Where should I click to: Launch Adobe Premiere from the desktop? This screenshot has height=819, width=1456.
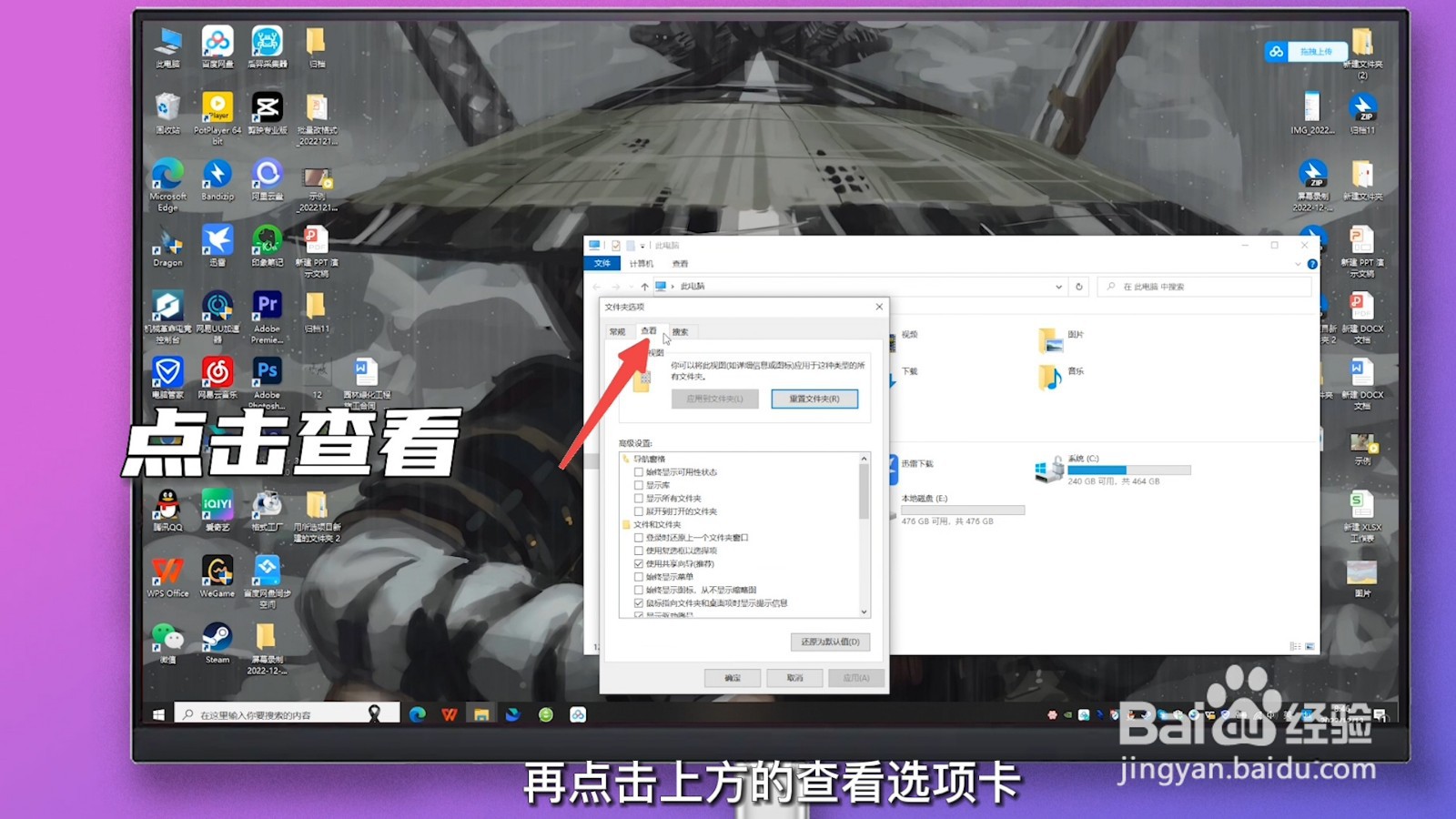(x=268, y=318)
